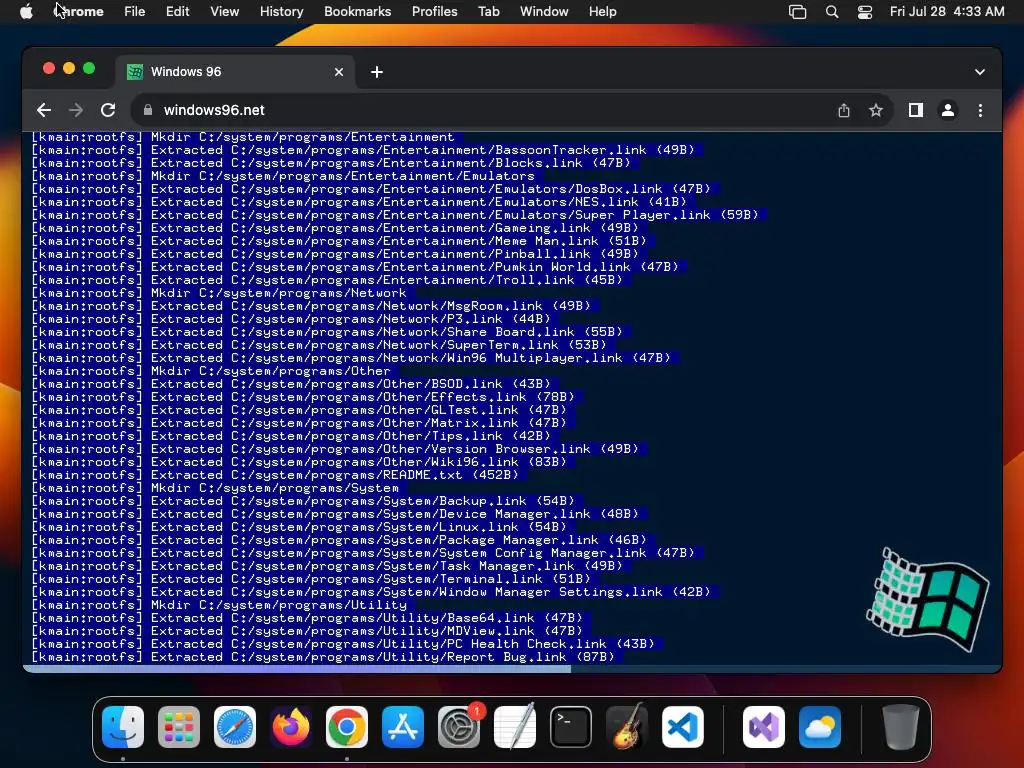The width and height of the screenshot is (1024, 768).
Task: Open the File menu
Action: pos(135,12)
